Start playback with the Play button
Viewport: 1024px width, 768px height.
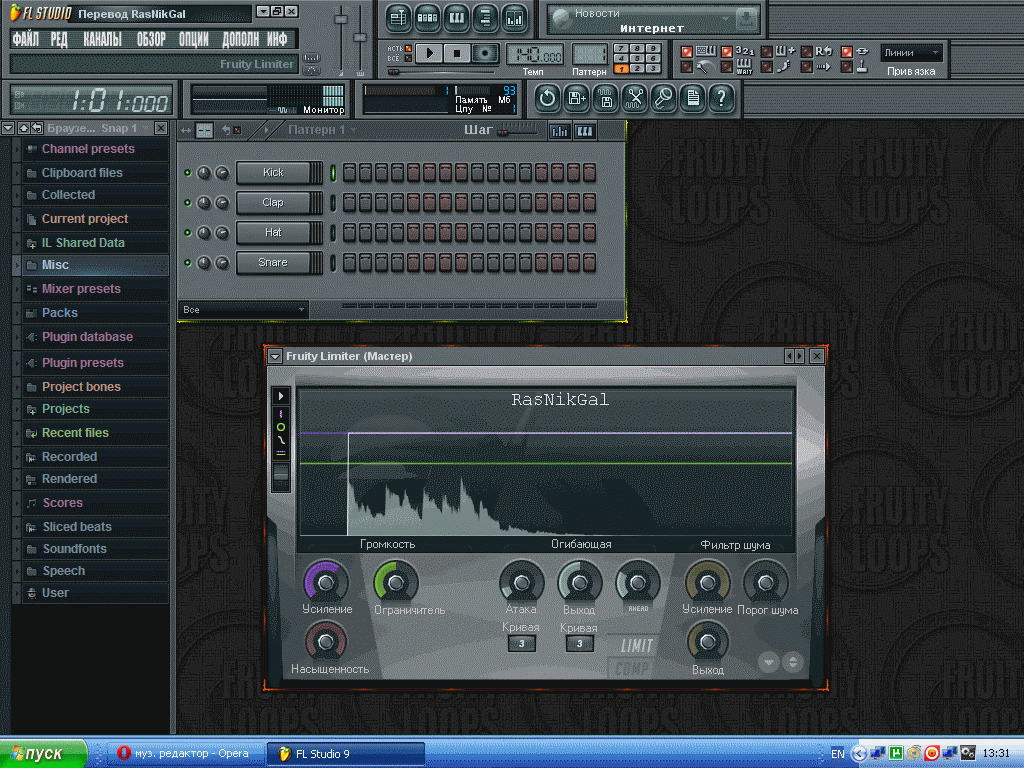[429, 53]
